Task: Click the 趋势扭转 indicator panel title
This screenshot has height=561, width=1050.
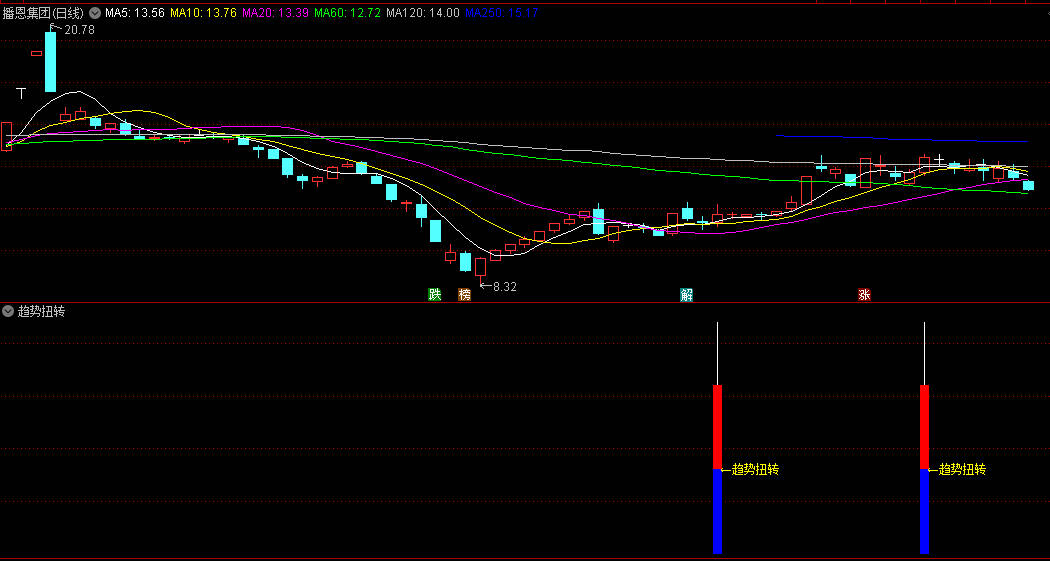Action: [x=41, y=311]
